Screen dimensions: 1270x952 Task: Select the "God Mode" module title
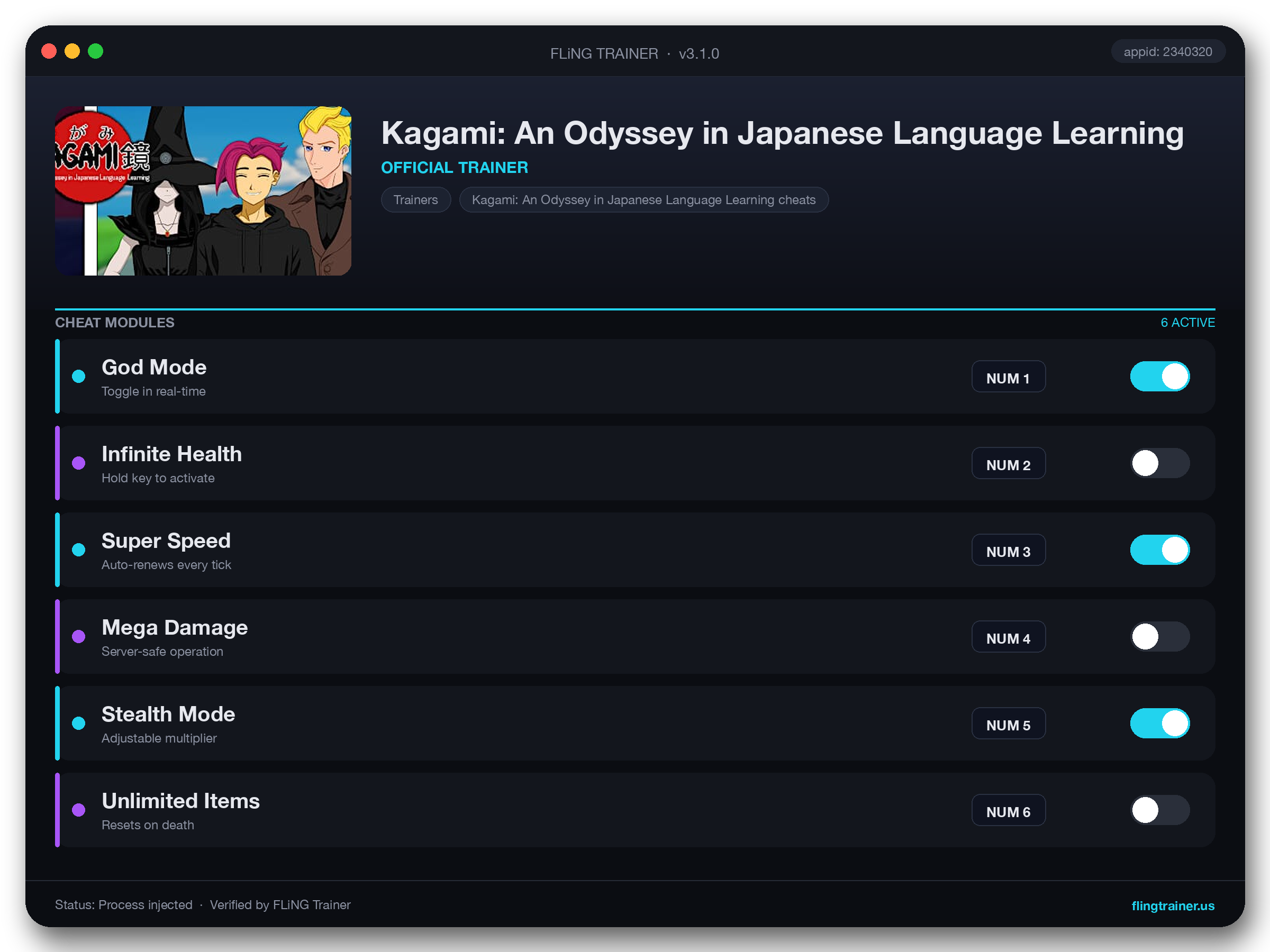click(x=154, y=367)
